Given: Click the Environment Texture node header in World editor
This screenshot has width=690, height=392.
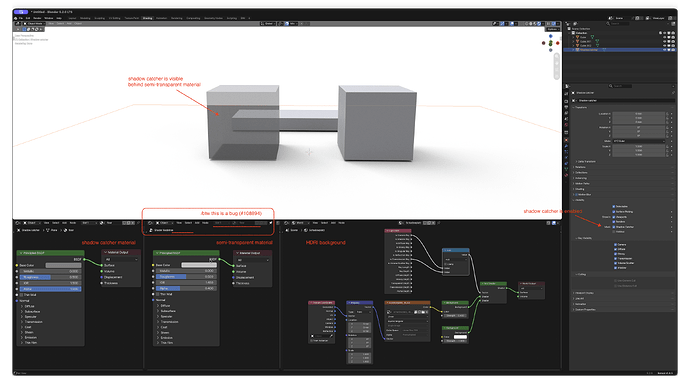Looking at the screenshot, I should [x=407, y=303].
